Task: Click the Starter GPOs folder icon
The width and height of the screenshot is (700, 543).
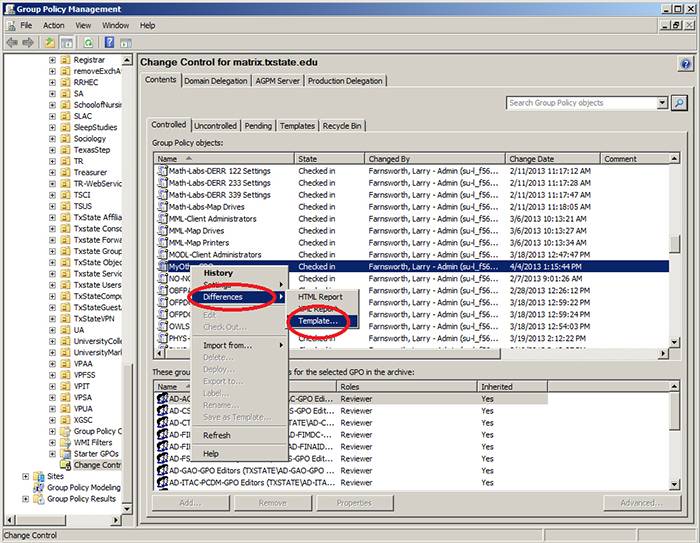Action: point(66,454)
